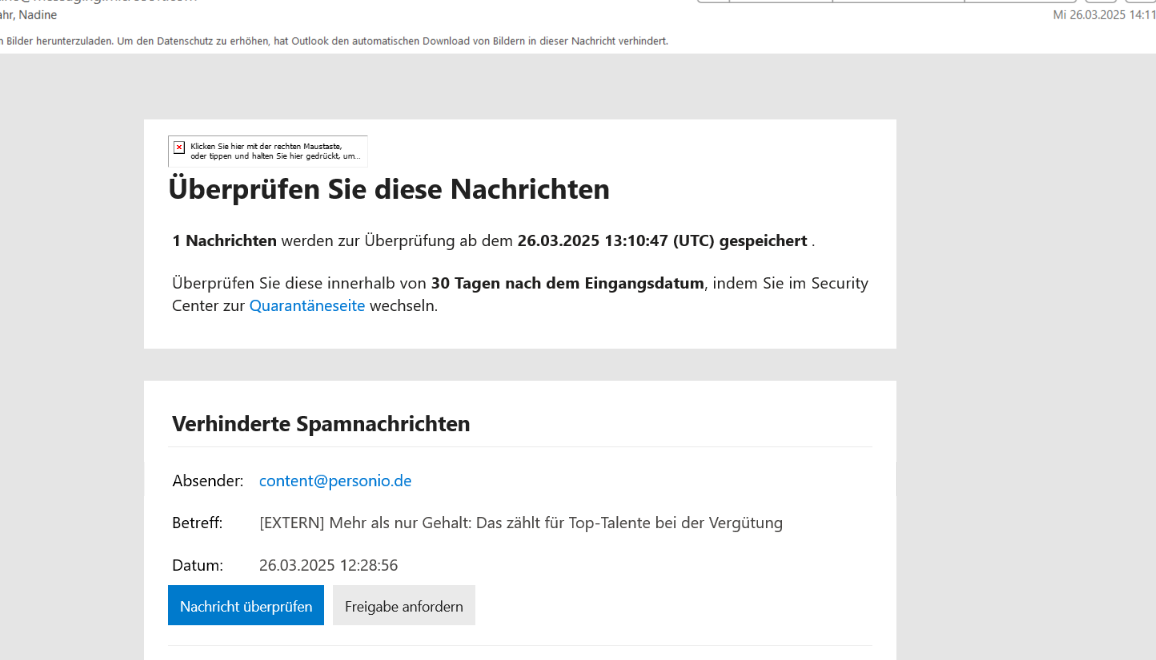This screenshot has width=1156, height=660.
Task: Click the Absender label
Action: point(207,481)
